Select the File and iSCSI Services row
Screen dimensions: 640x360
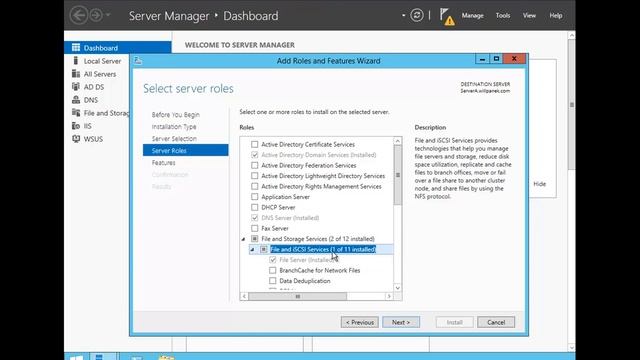(x=322, y=249)
